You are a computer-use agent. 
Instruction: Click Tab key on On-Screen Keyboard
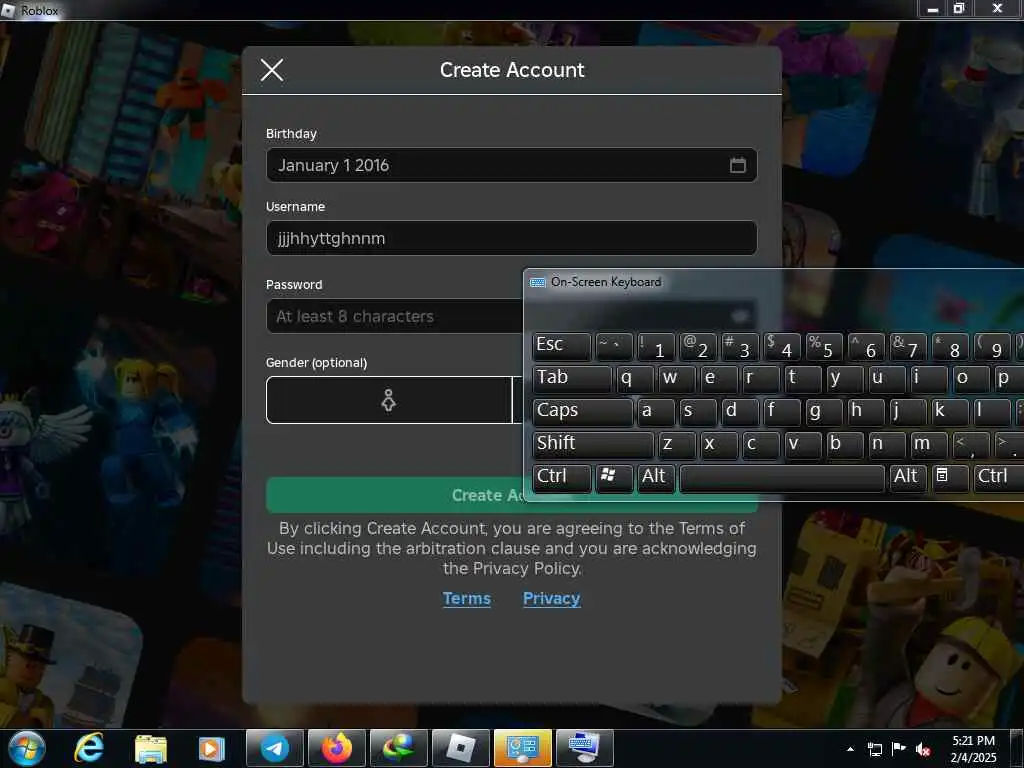click(572, 379)
